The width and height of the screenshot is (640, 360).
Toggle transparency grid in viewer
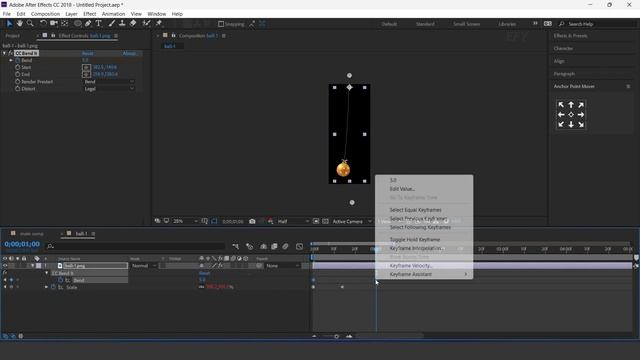(325, 221)
